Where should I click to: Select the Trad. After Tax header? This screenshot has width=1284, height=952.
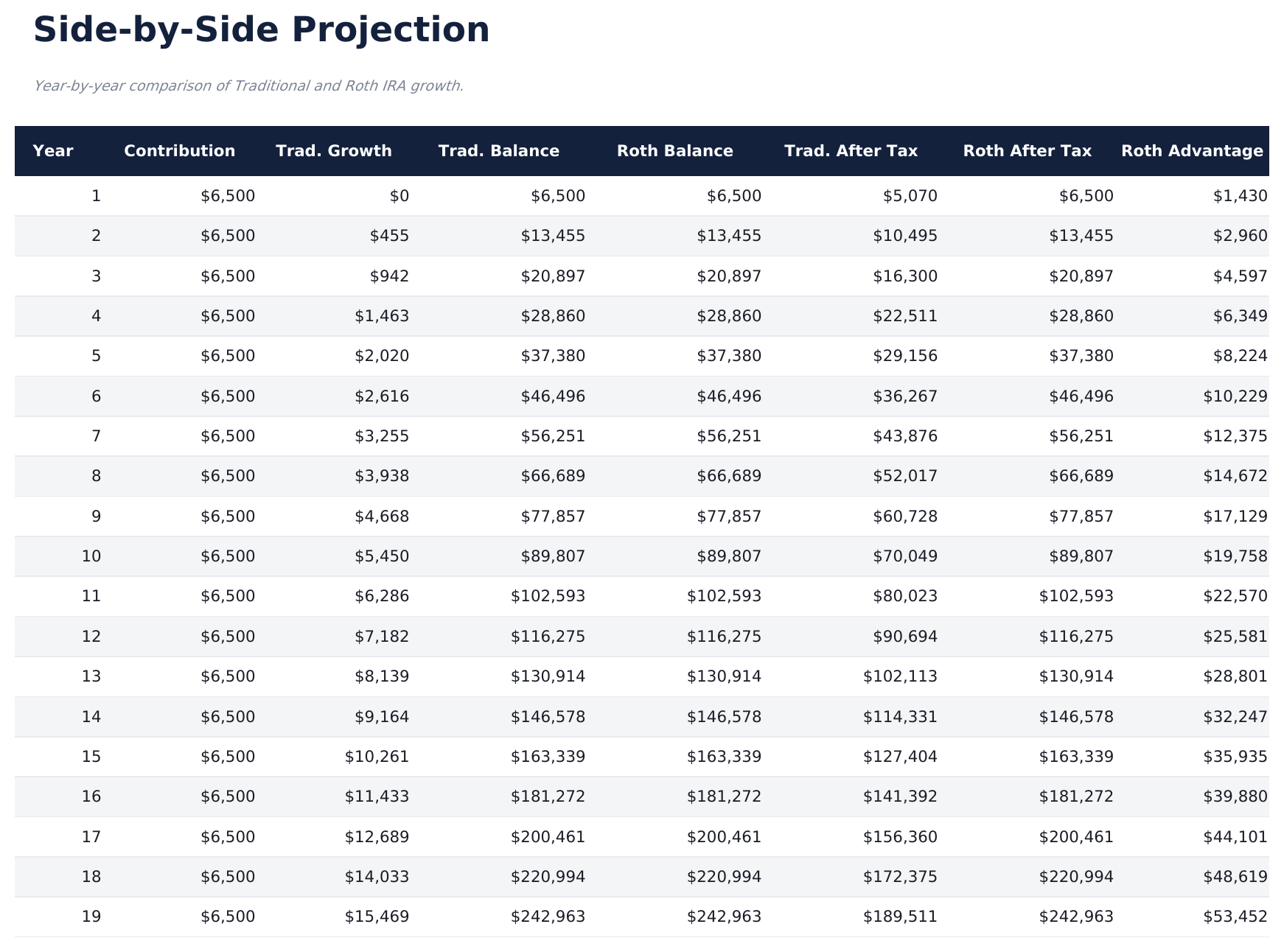point(851,151)
